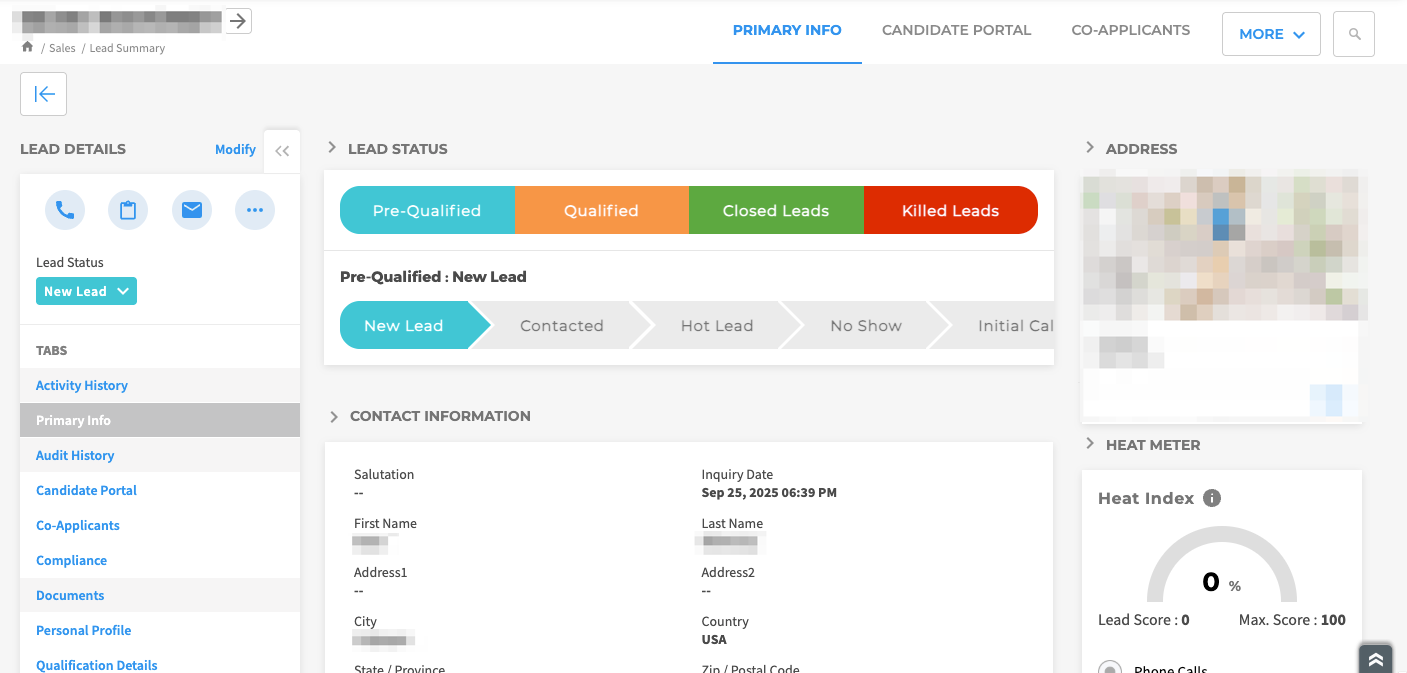This screenshot has height=673, width=1407.
Task: Switch to the Primary Info top tab
Action: pyautogui.click(x=787, y=31)
